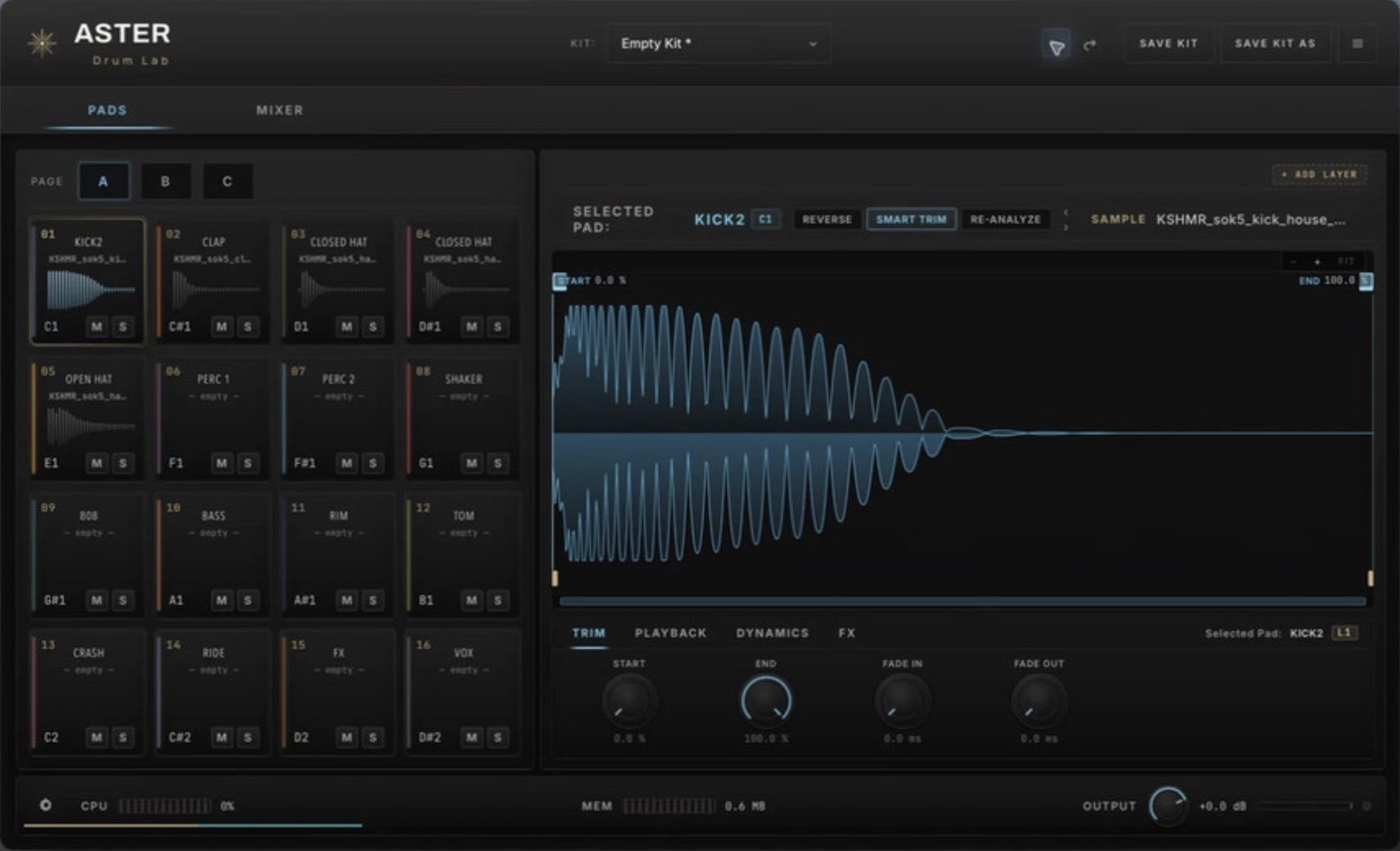Click the waveform horizontal scrollbar
This screenshot has width=1400, height=851.
[962, 601]
